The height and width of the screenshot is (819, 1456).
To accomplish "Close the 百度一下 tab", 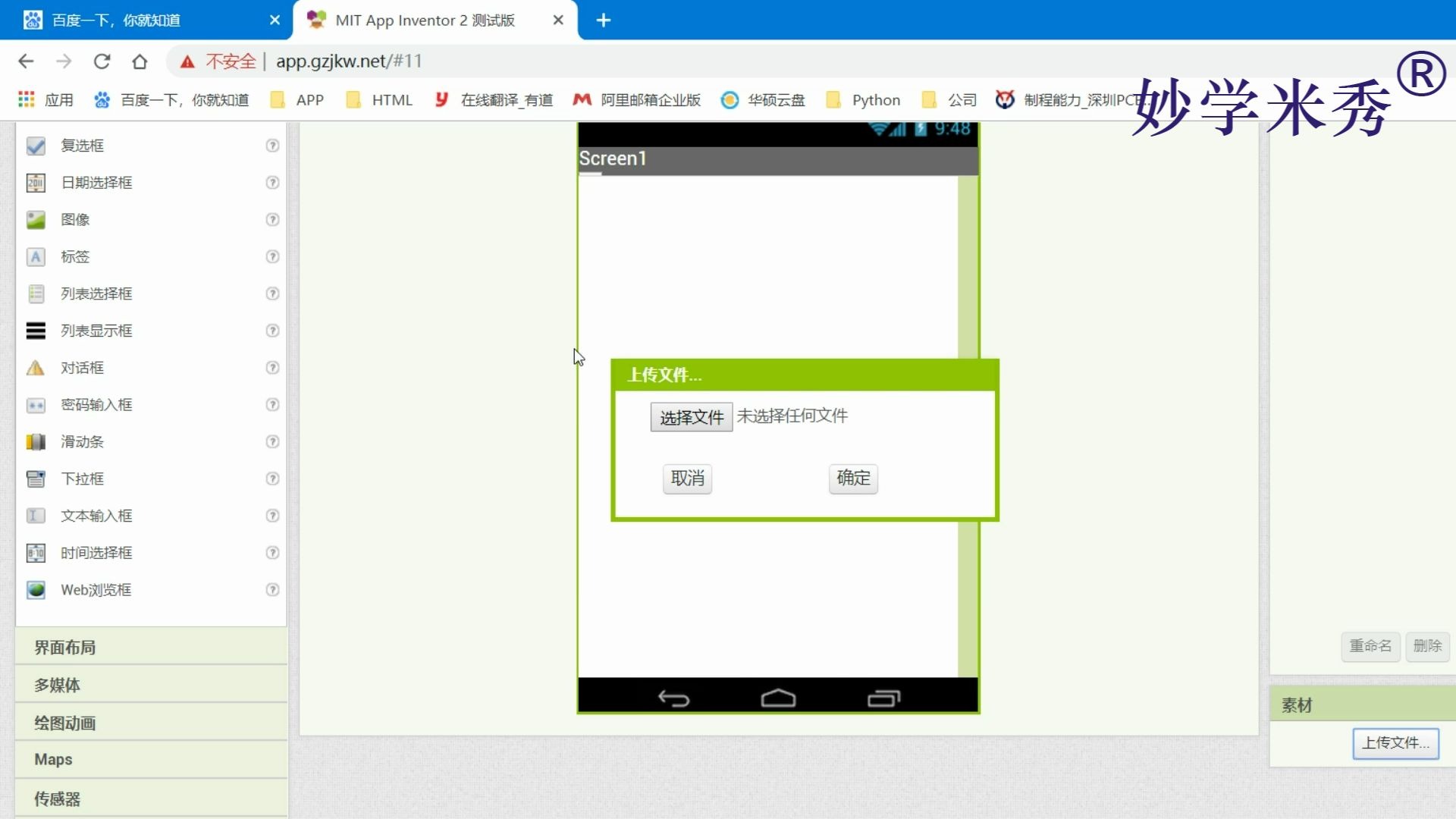I will click(275, 20).
